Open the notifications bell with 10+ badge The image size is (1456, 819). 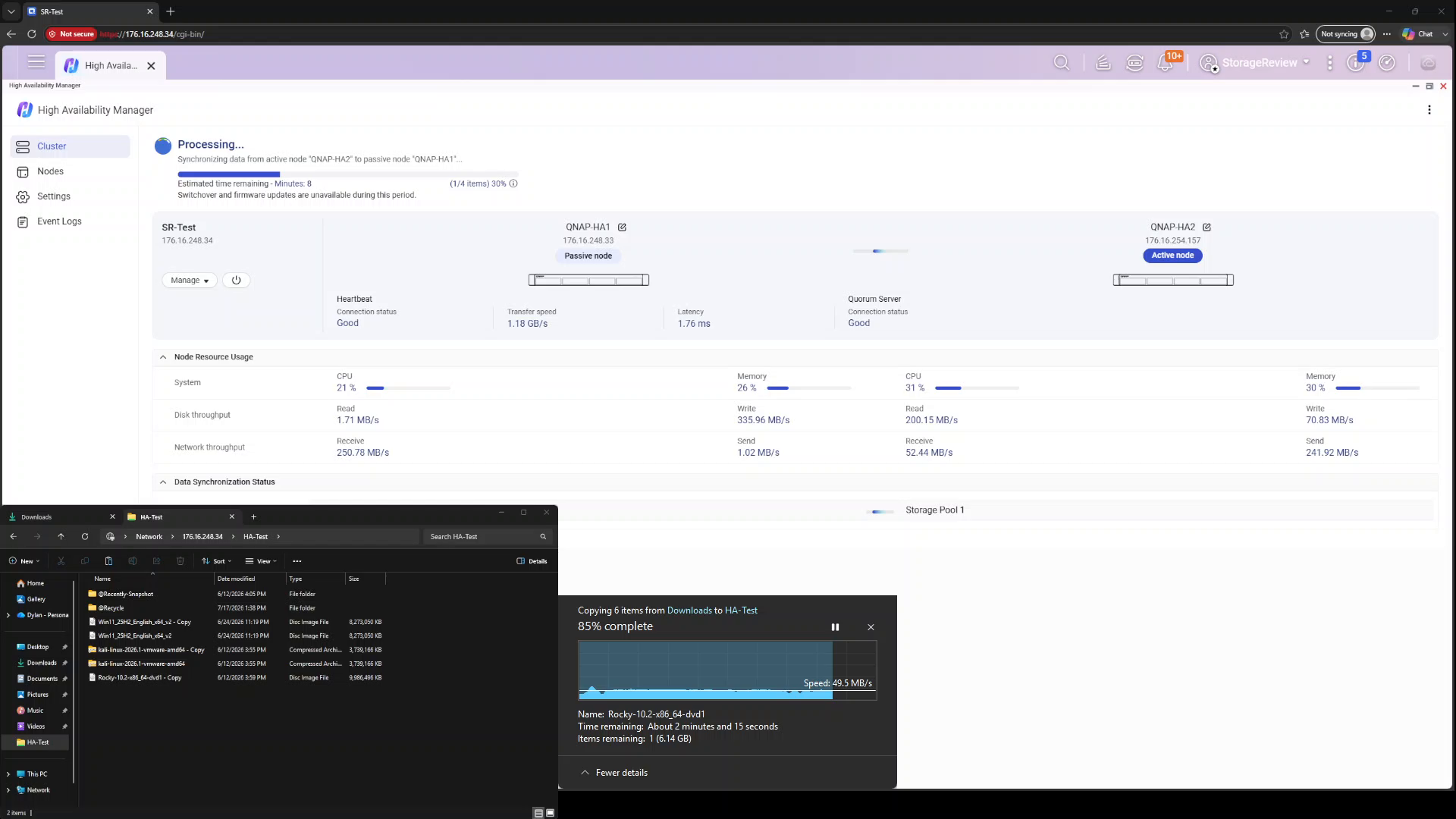pos(1166,63)
